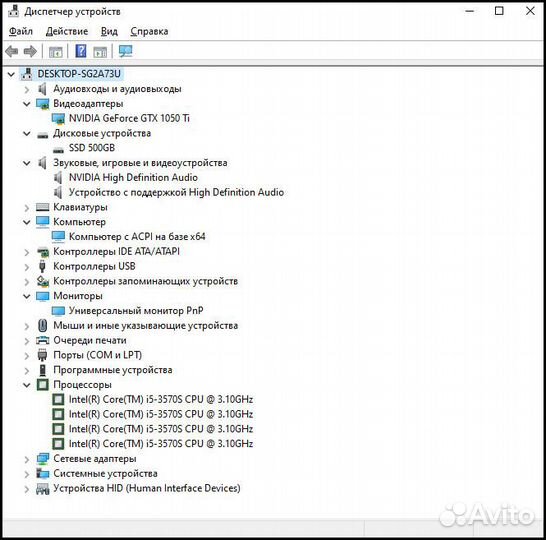The width and height of the screenshot is (546, 540).
Task: Expand the Контроллеры USB category
Action: [26, 267]
